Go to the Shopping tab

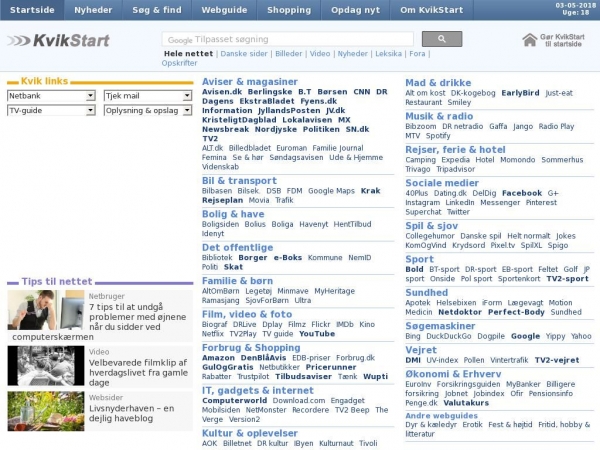click(288, 10)
